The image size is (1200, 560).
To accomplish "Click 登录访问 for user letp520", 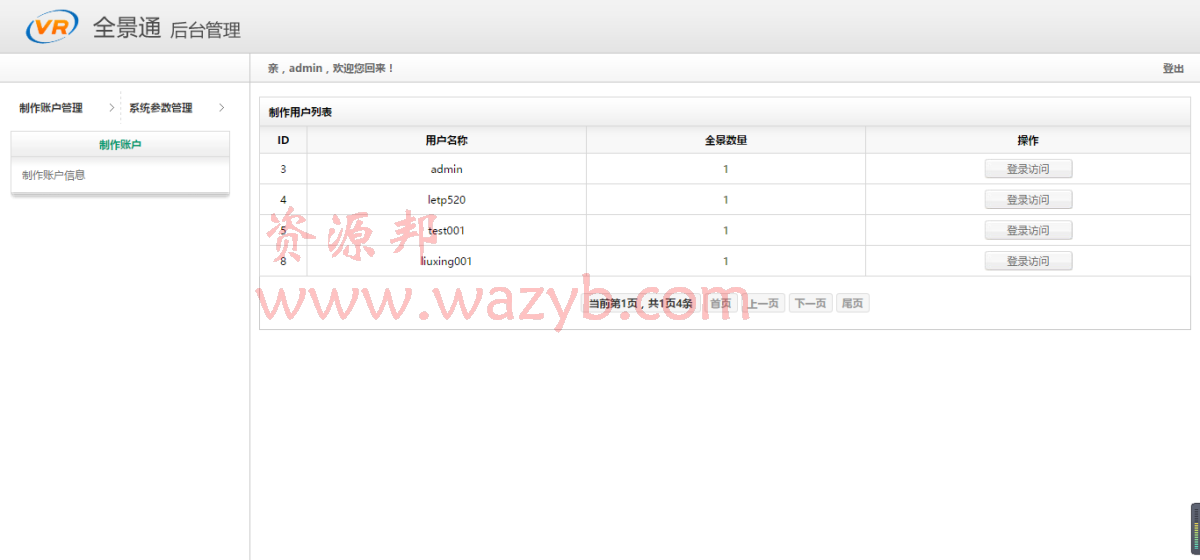I will [1028, 200].
